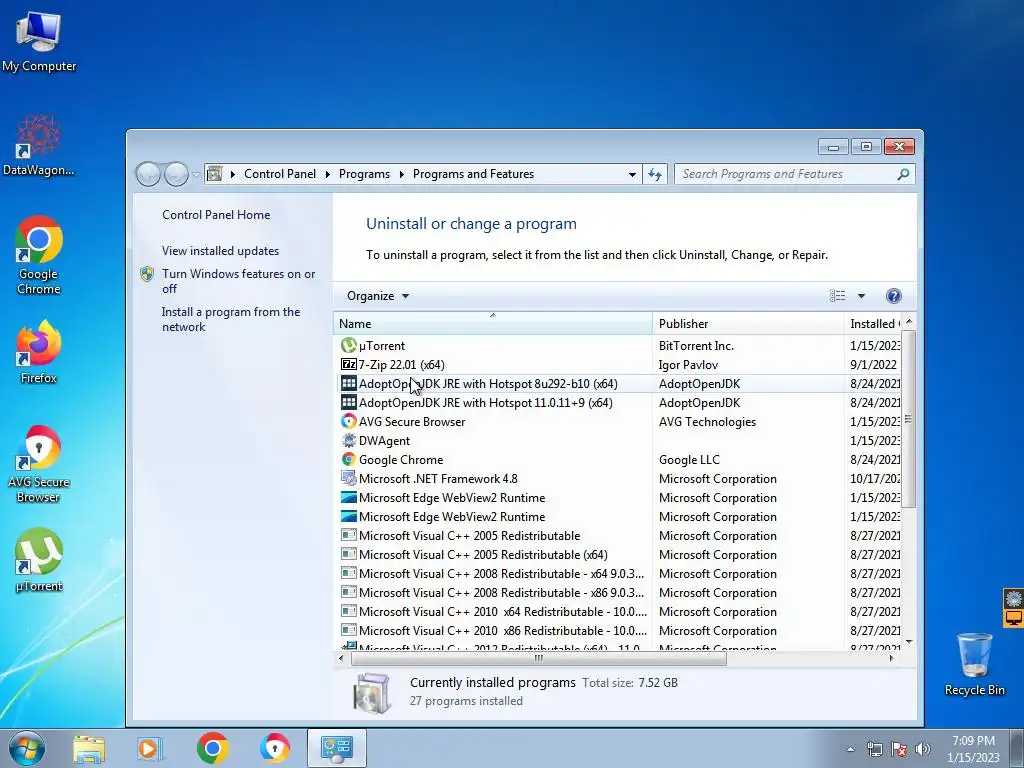Sort by the Installed On column header
Screen dimensions: 1024x768
pyautogui.click(x=873, y=323)
